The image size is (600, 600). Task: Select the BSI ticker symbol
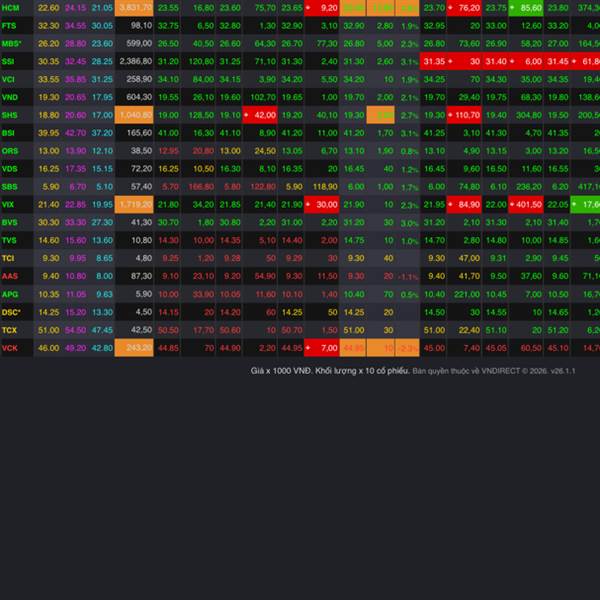(8, 133)
